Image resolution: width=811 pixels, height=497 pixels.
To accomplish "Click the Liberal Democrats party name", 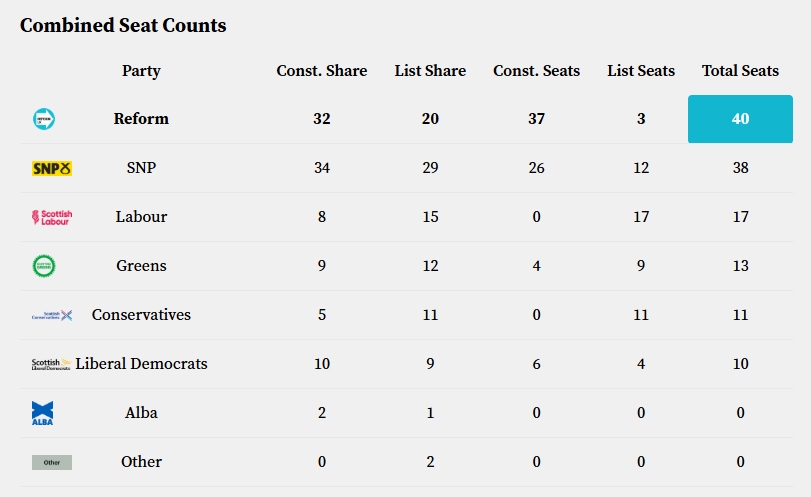I will coord(141,364).
